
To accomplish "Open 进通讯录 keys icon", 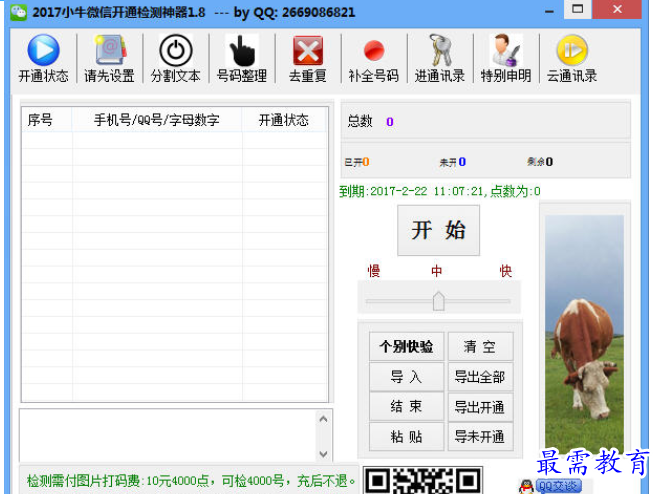I will (x=440, y=50).
